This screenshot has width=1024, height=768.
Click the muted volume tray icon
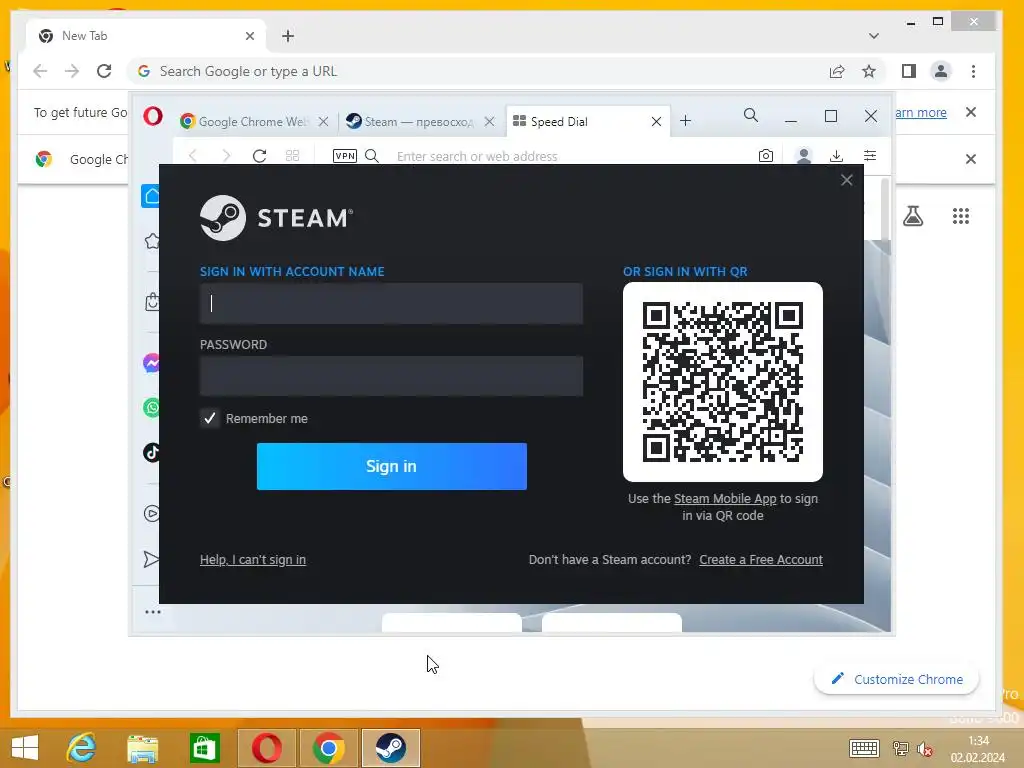[x=925, y=749]
